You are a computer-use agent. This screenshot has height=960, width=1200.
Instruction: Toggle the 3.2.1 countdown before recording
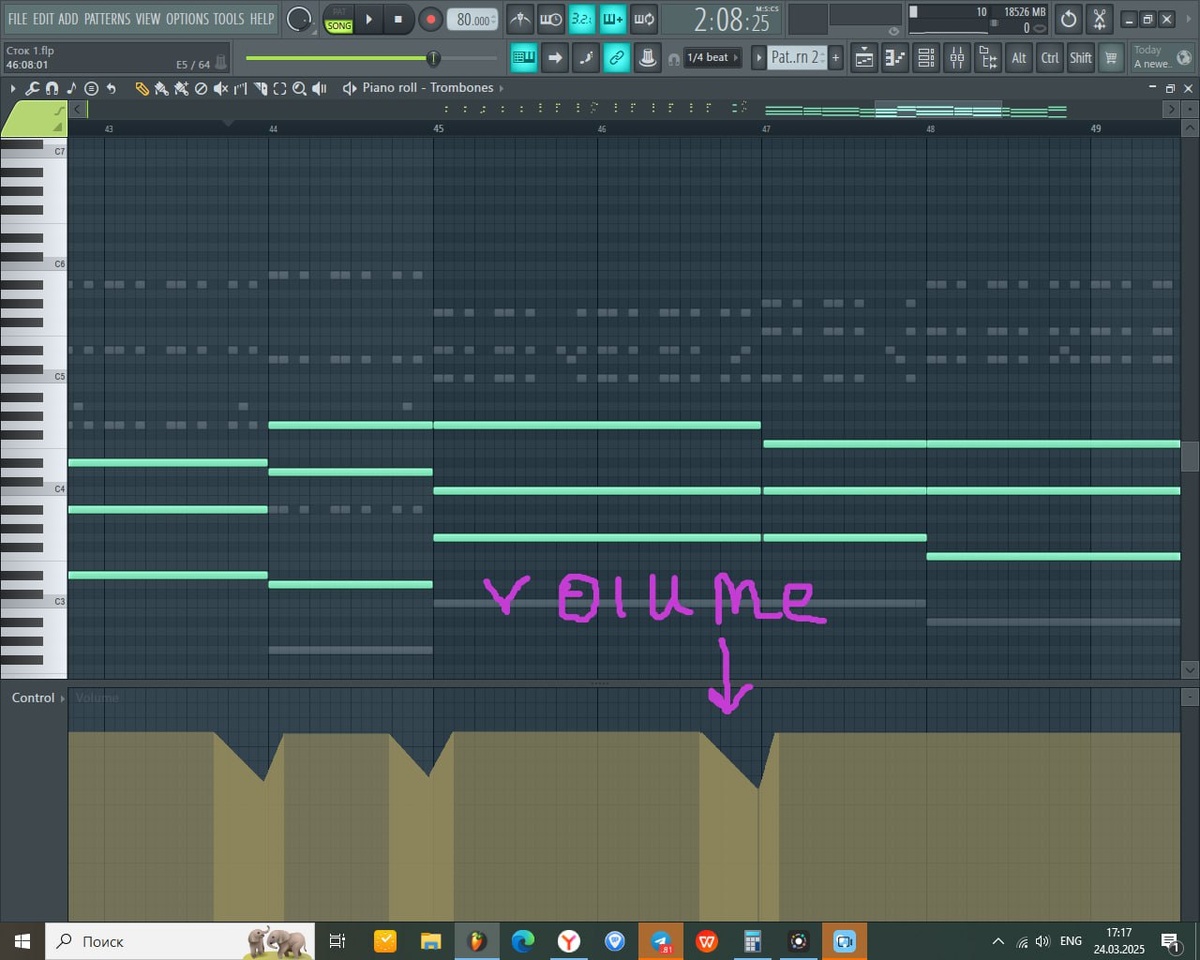pyautogui.click(x=582, y=19)
